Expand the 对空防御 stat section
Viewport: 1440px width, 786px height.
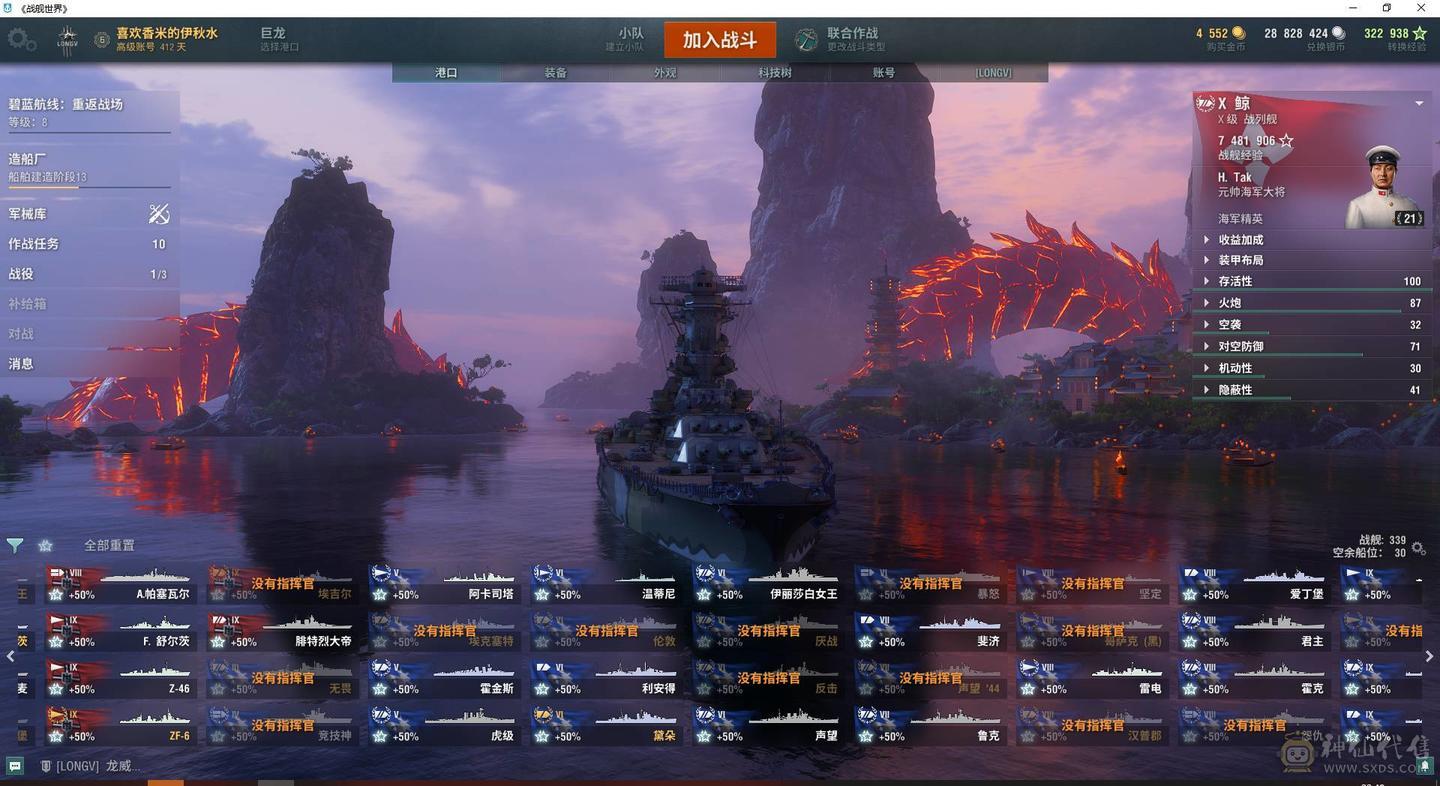tap(1313, 347)
